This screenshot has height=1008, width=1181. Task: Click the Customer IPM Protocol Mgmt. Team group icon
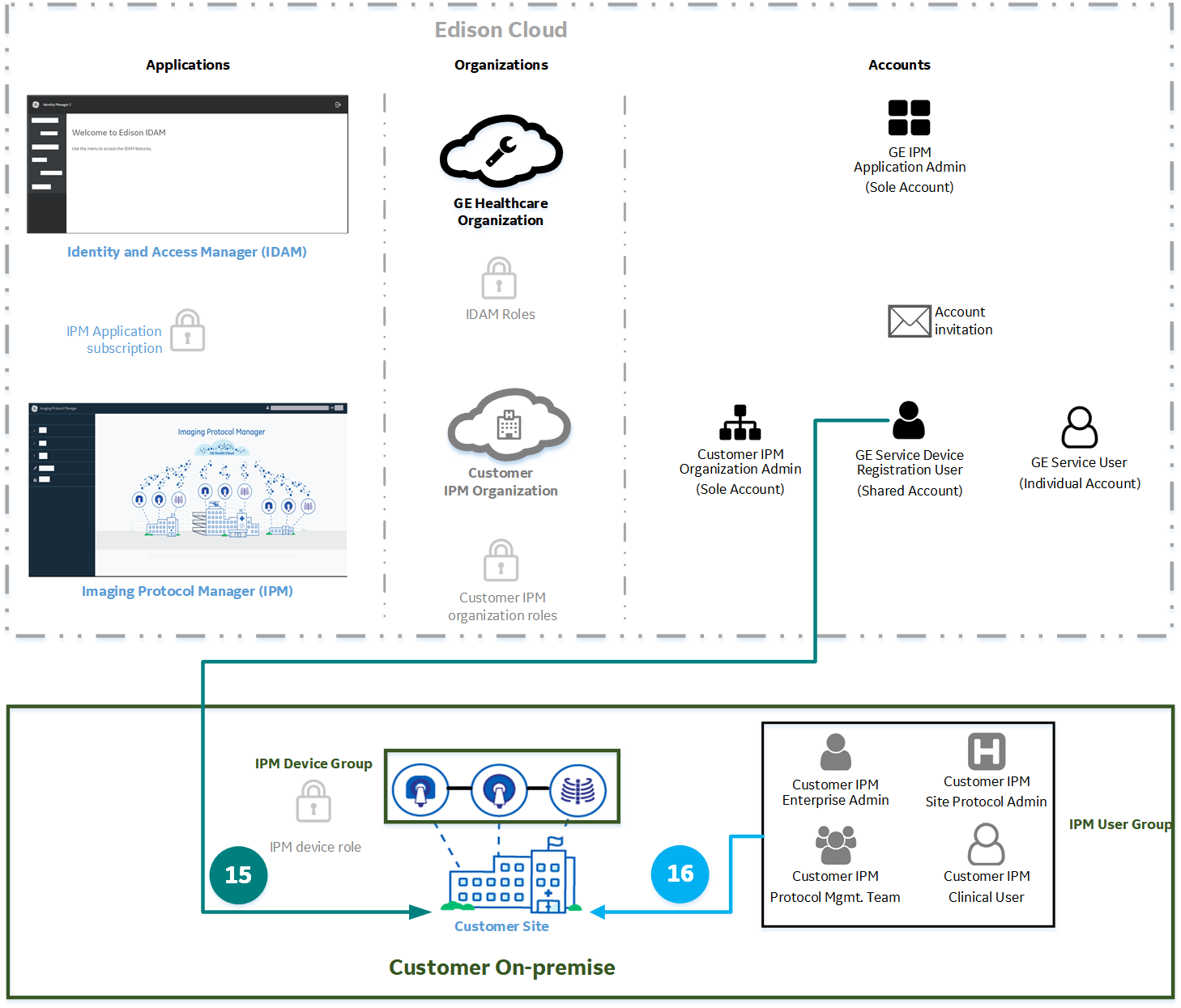pos(834,844)
